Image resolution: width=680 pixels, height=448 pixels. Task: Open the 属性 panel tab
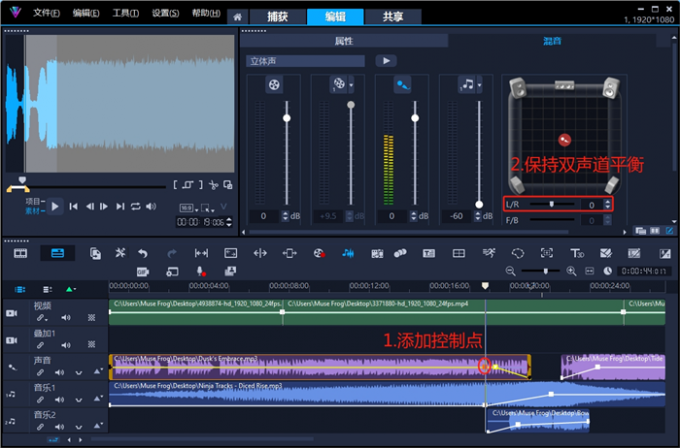[343, 41]
